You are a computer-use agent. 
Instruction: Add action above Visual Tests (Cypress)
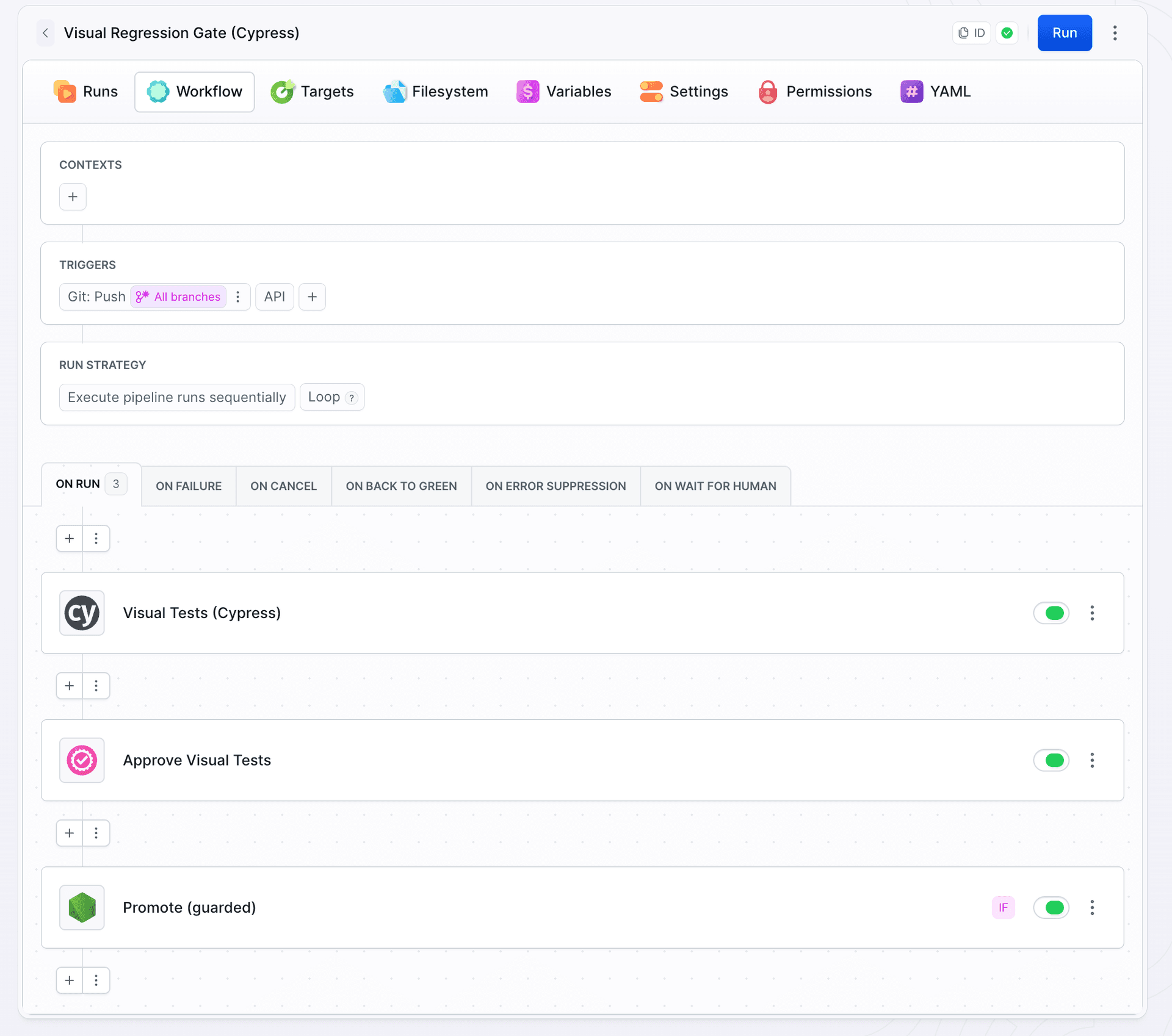[x=70, y=538]
